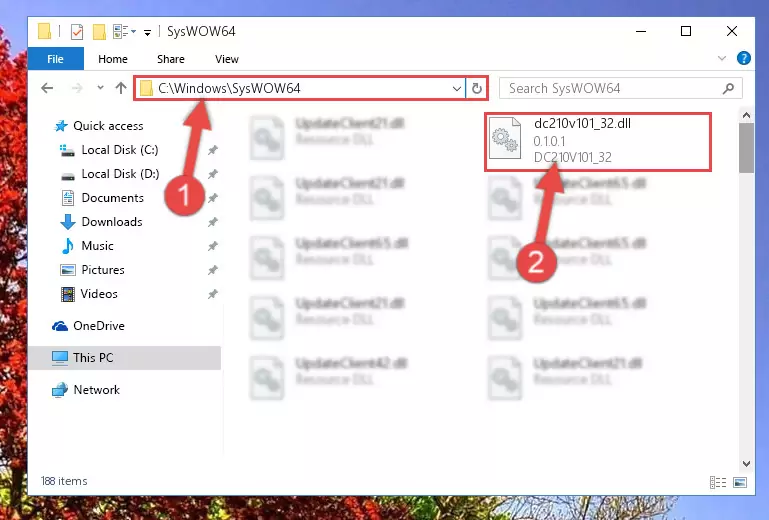The image size is (769, 520).
Task: Click the vertical scrollbar thumb
Action: click(746, 148)
